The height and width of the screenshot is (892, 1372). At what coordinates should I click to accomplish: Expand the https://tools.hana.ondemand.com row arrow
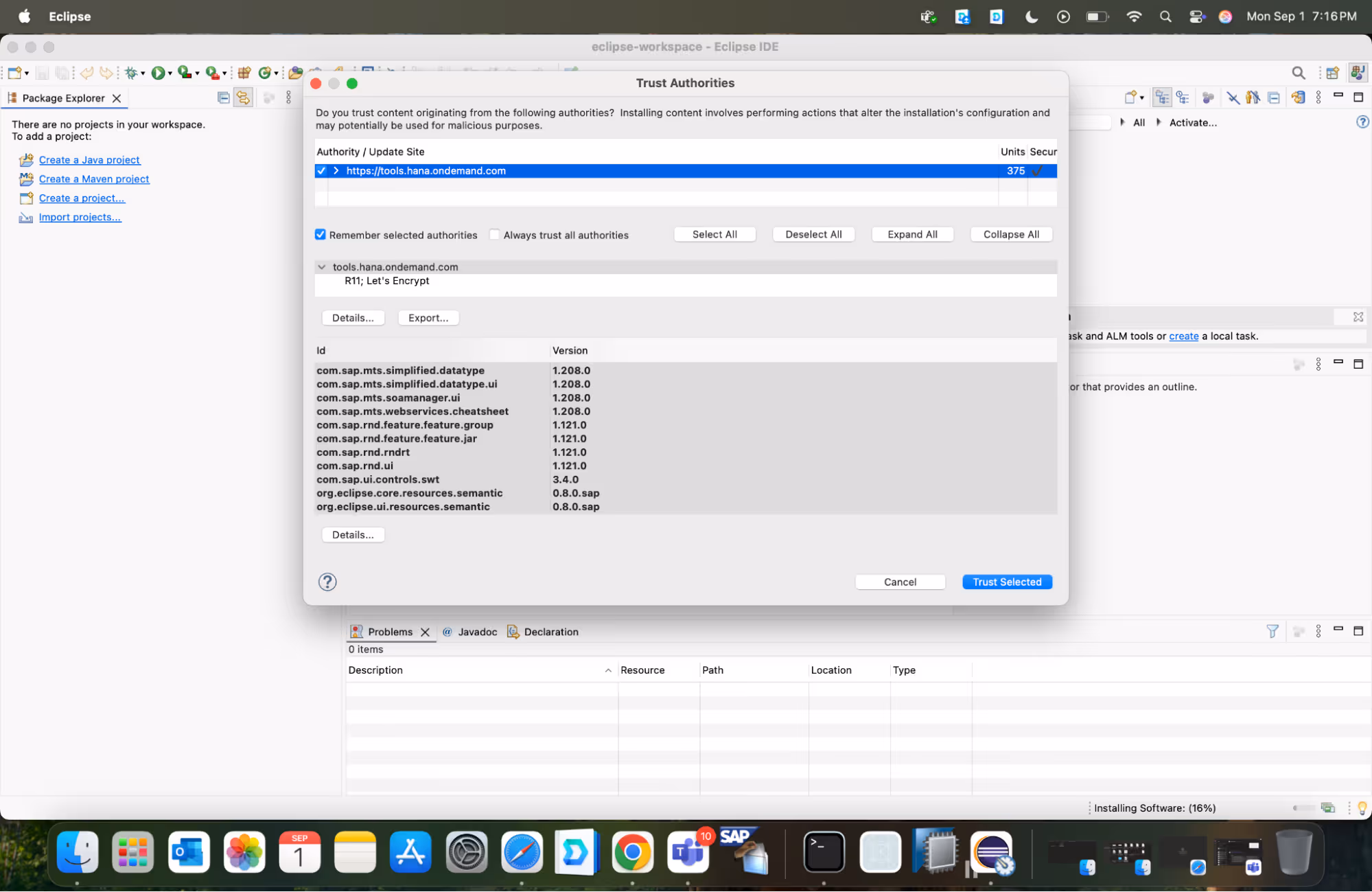click(x=336, y=171)
